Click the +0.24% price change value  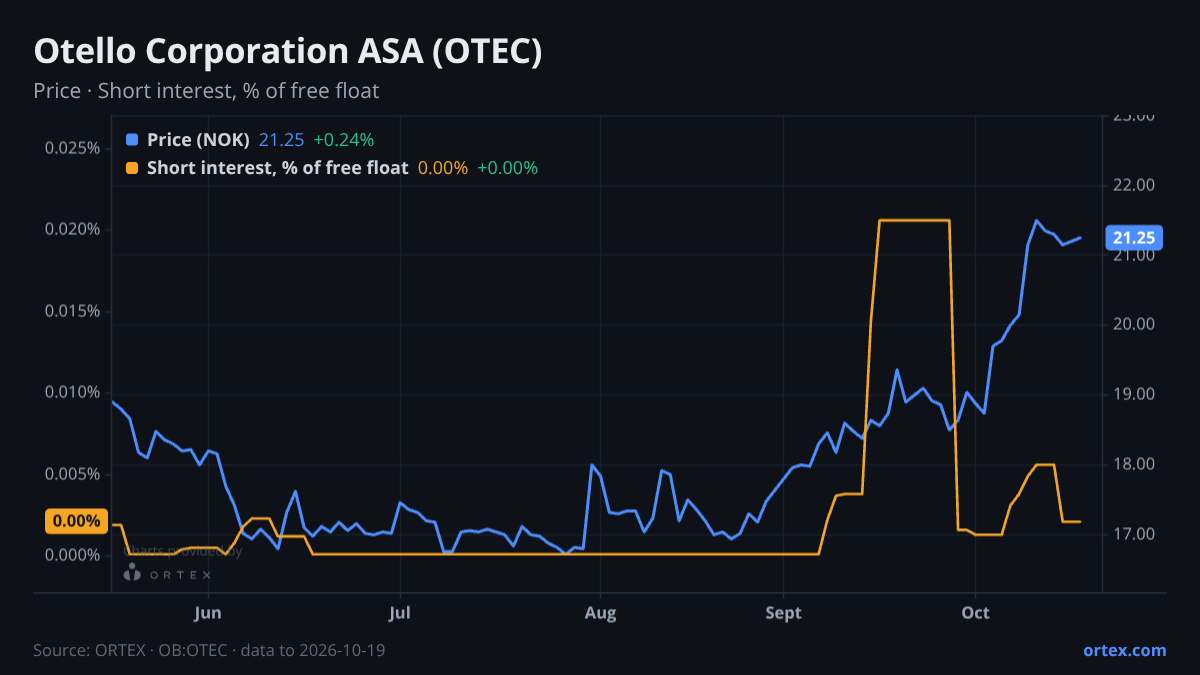[343, 140]
